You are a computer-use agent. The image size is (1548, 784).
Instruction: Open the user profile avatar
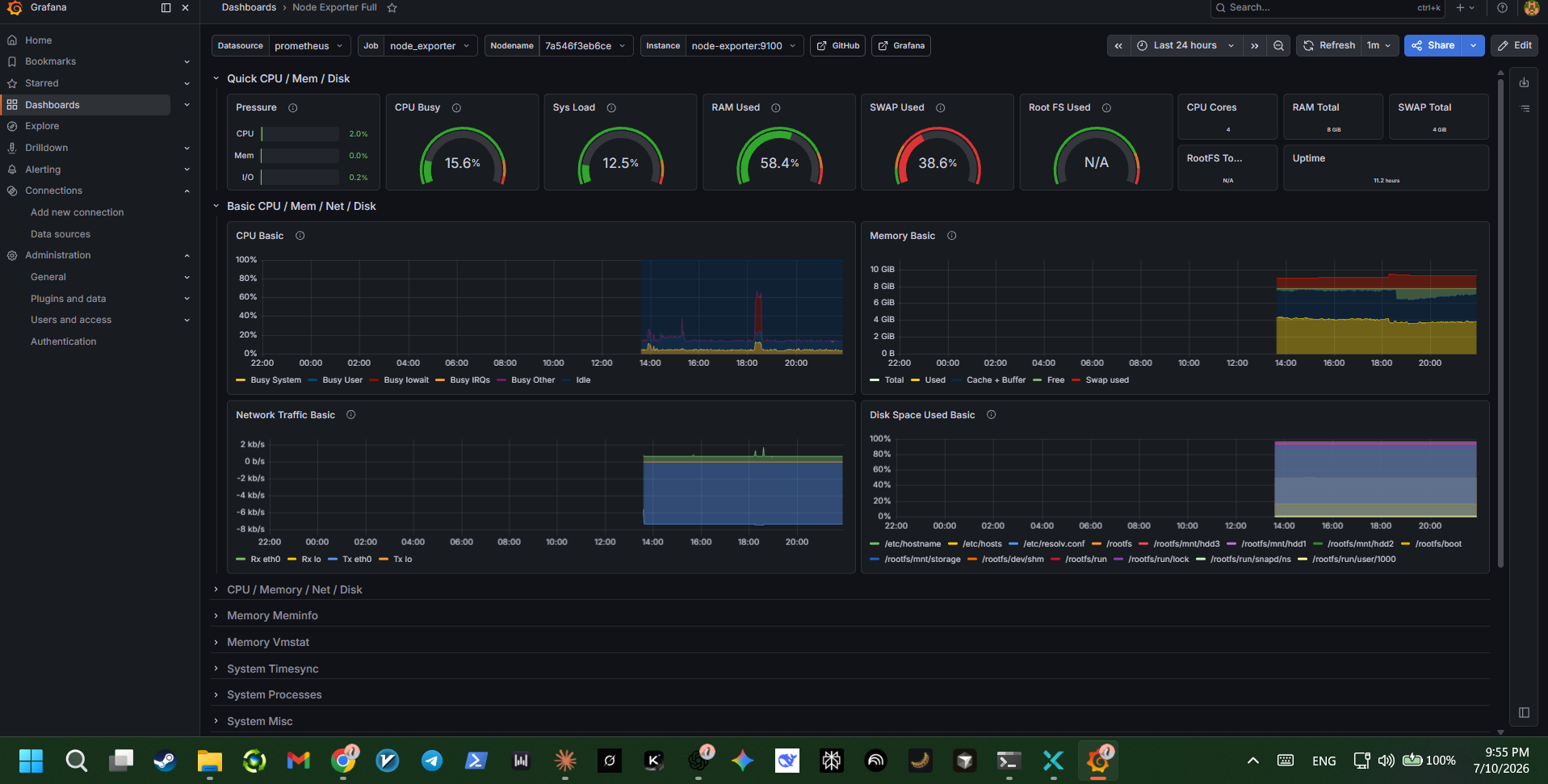(x=1531, y=8)
